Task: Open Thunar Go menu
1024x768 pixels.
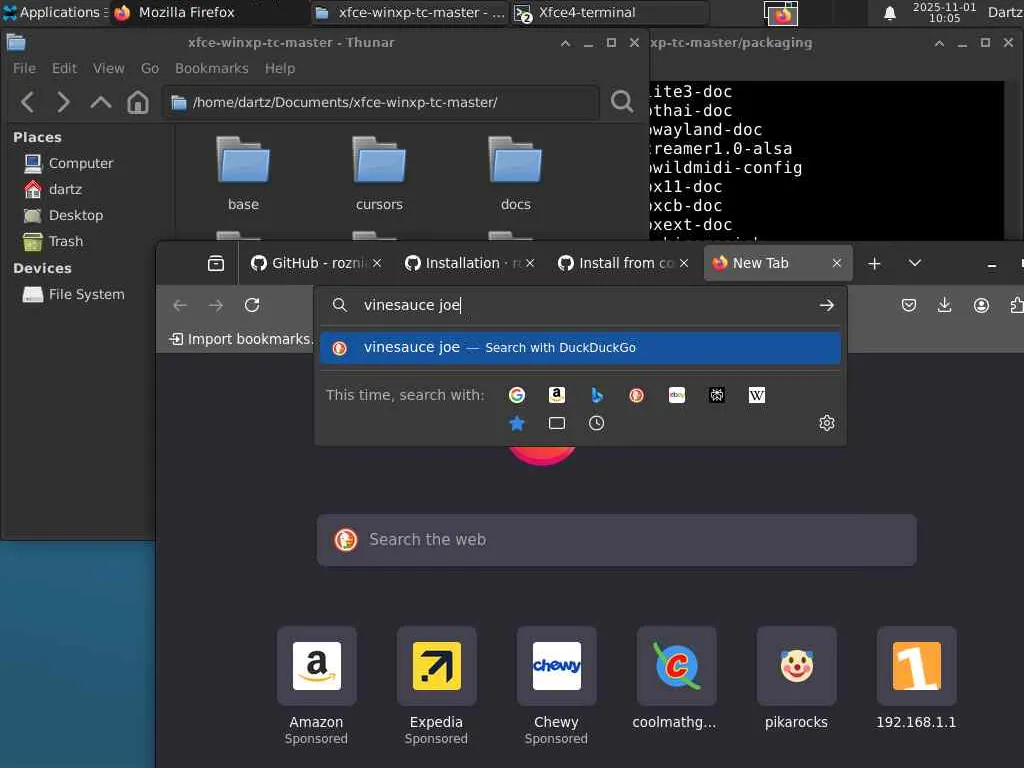Action: coord(150,68)
